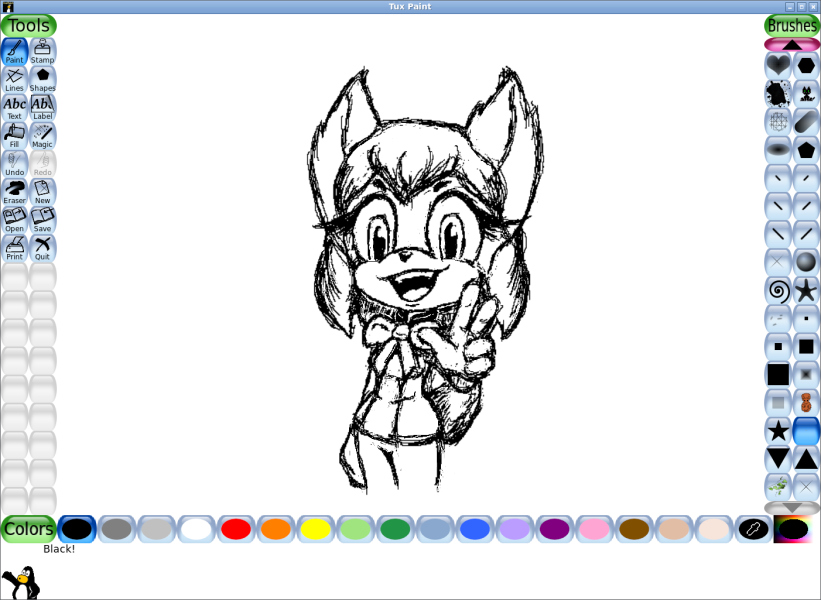Select the Paint brush tool

coord(14,52)
